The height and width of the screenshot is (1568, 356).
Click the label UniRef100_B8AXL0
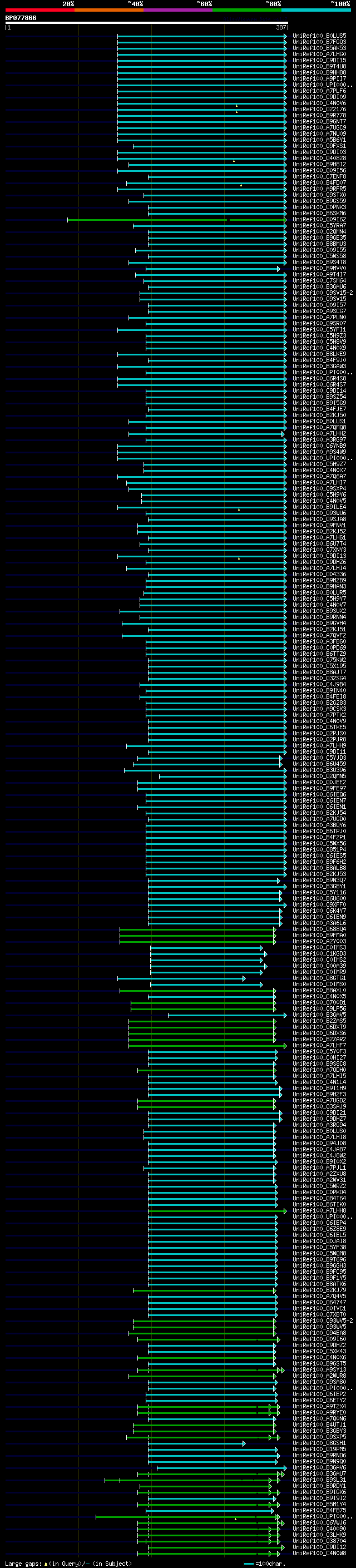319,990
